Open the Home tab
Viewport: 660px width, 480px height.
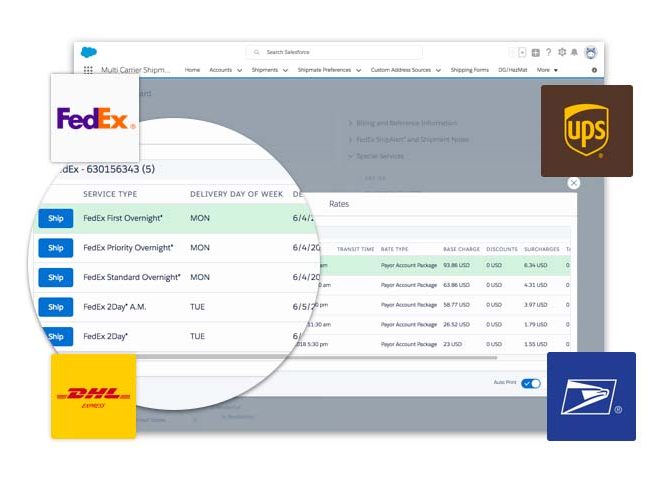pos(192,70)
